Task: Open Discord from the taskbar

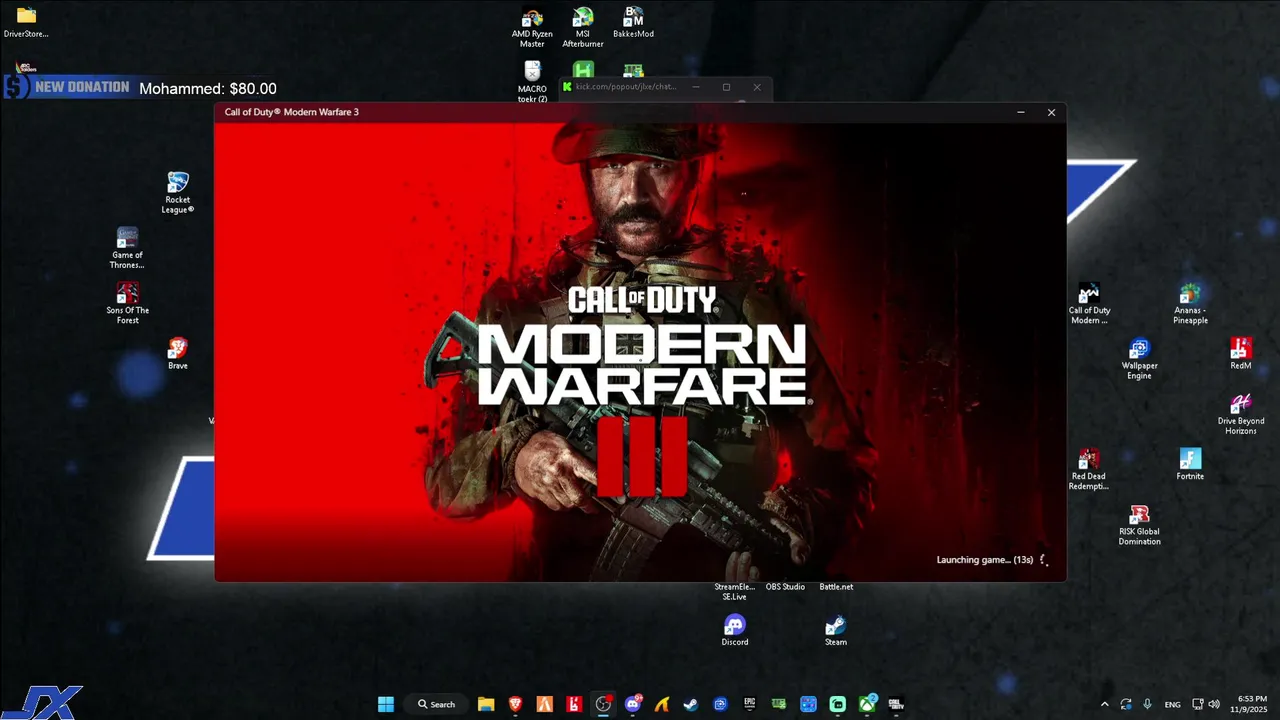Action: click(633, 704)
